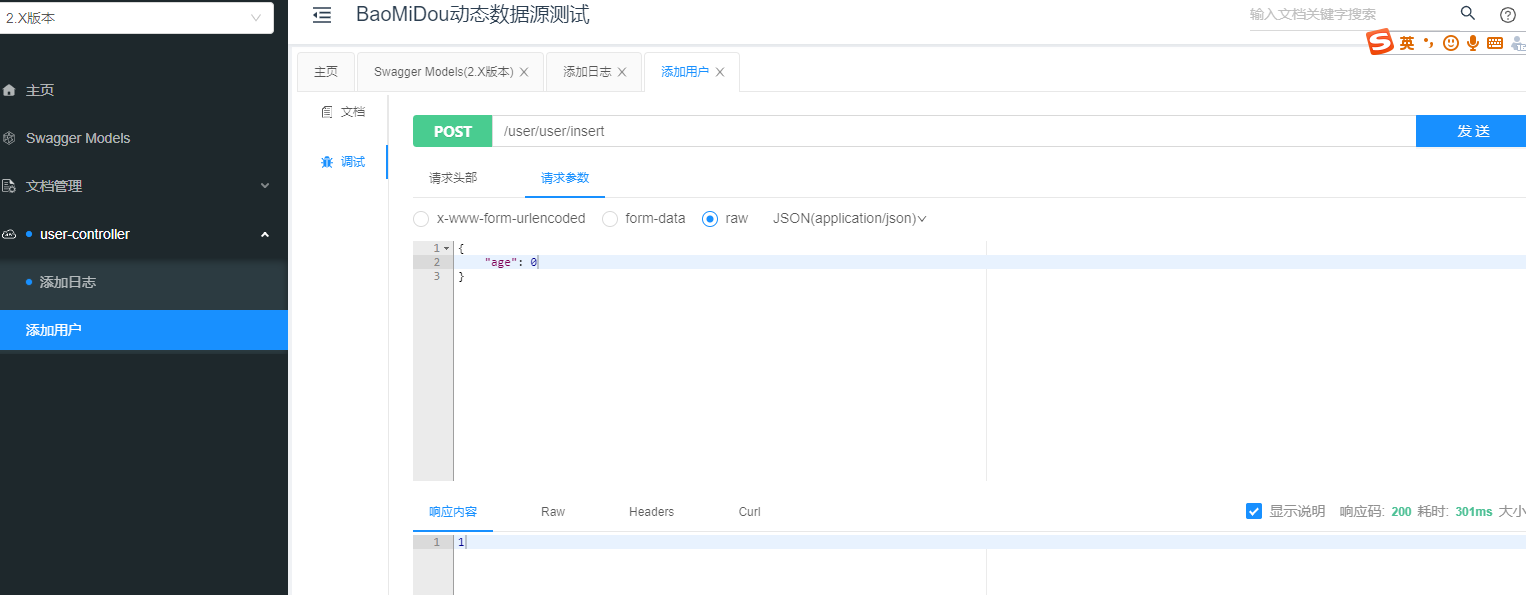This screenshot has width=1526, height=595.
Task: Fold JSON block arrow at line 1
Action: (x=446, y=248)
